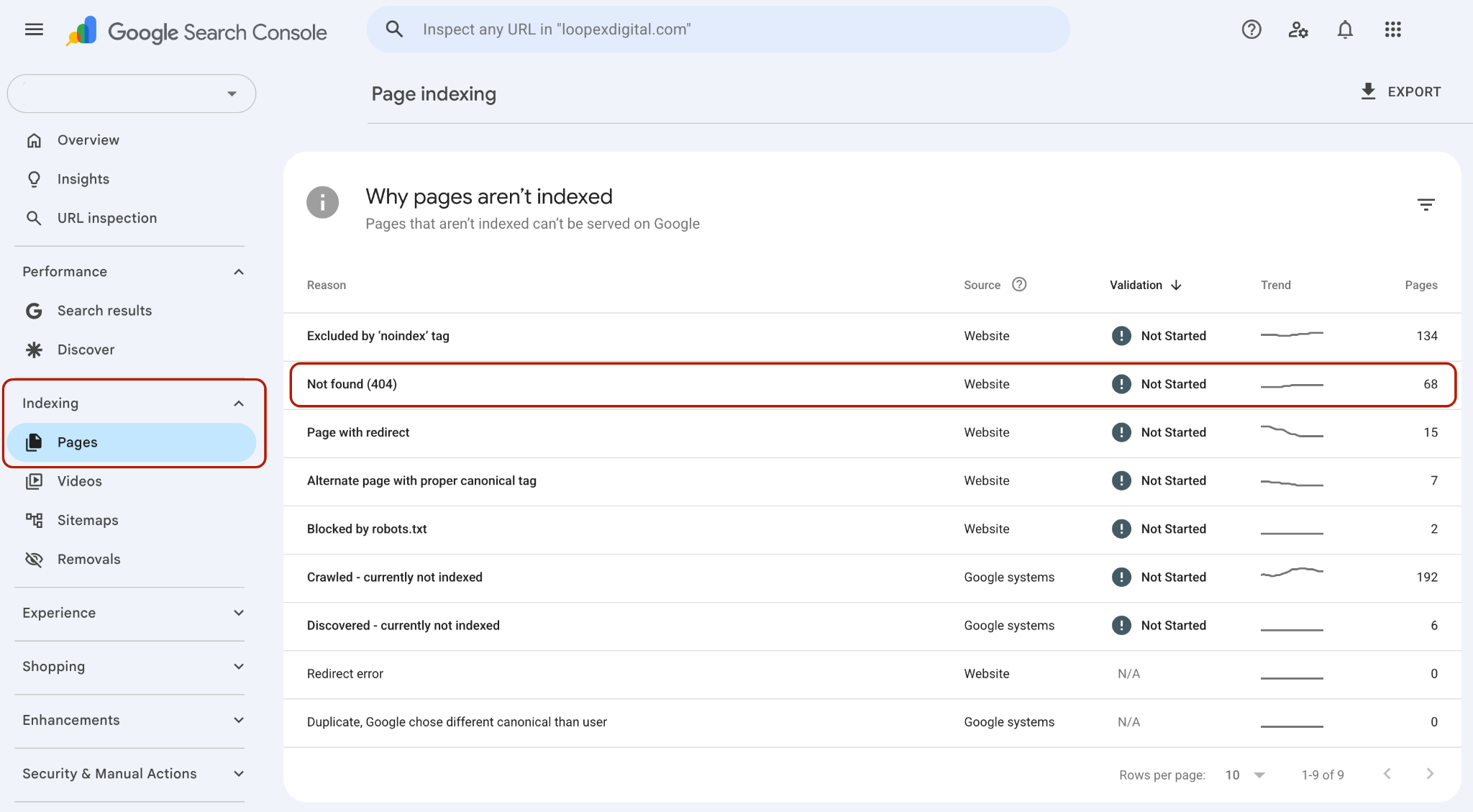Screen dimensions: 1473x812
Task: Open Search results in the sidebar
Action: [x=132, y=311]
